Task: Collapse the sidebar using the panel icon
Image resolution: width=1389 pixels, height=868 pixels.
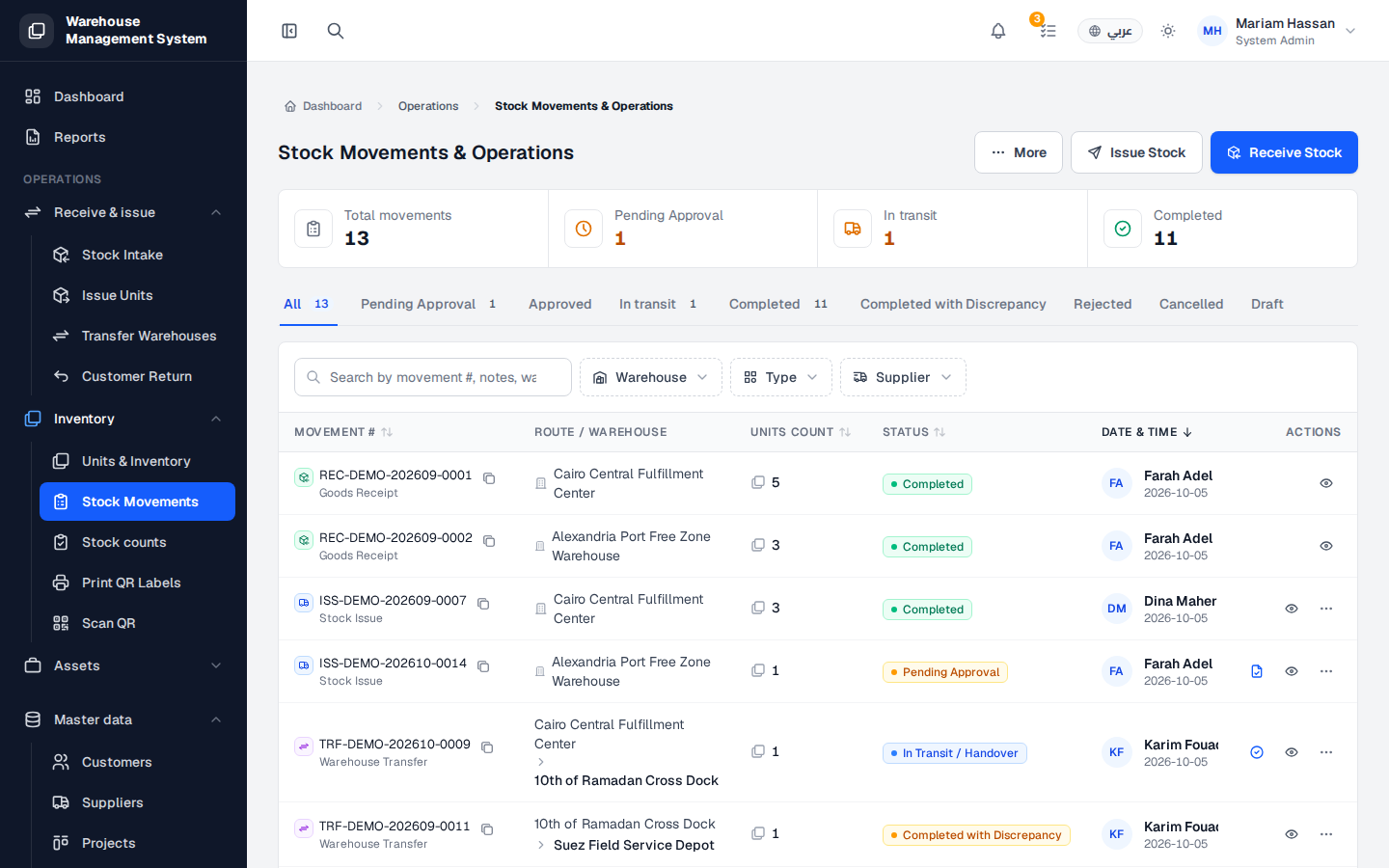Action: [x=289, y=31]
